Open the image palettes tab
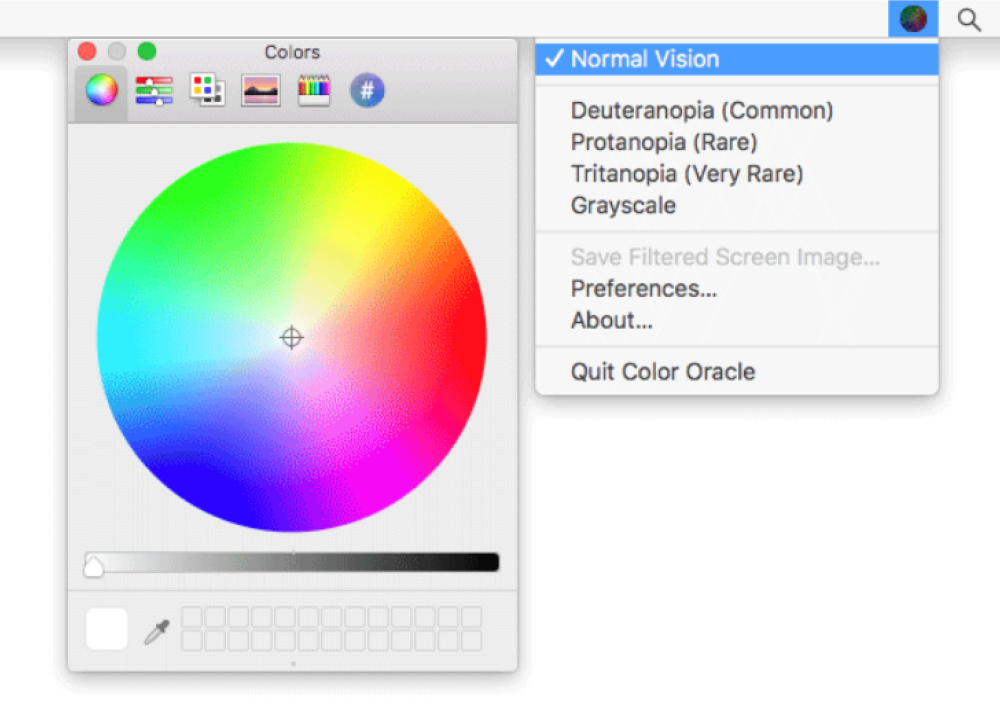 [260, 91]
